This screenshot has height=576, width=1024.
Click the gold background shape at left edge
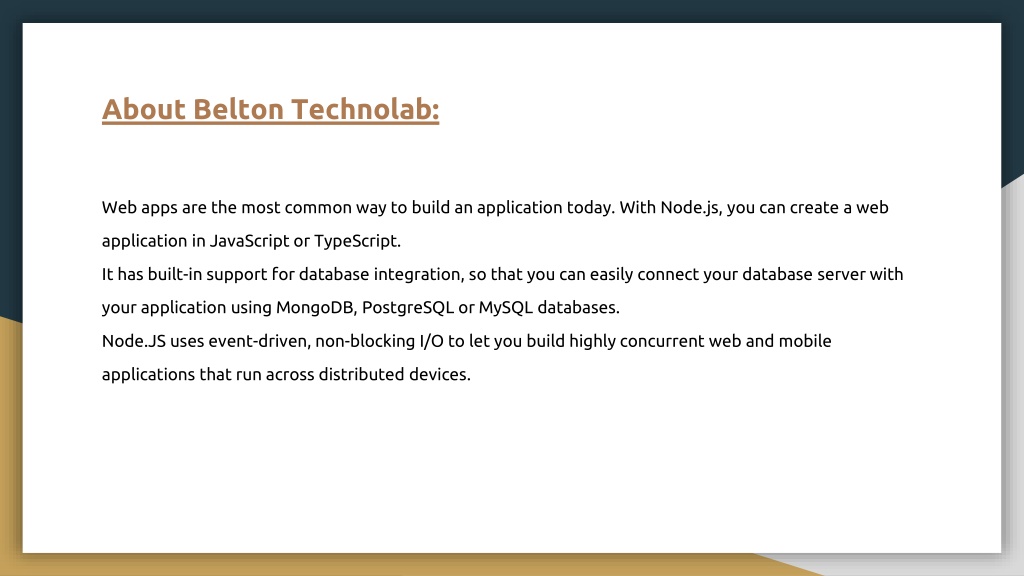tap(10, 444)
